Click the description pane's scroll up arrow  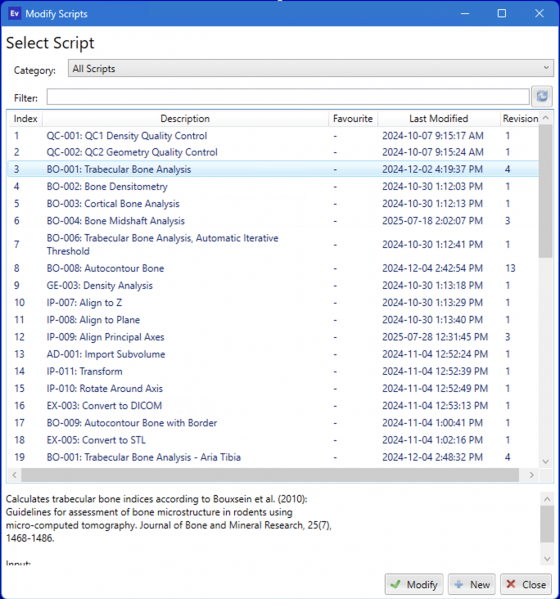[x=547, y=499]
